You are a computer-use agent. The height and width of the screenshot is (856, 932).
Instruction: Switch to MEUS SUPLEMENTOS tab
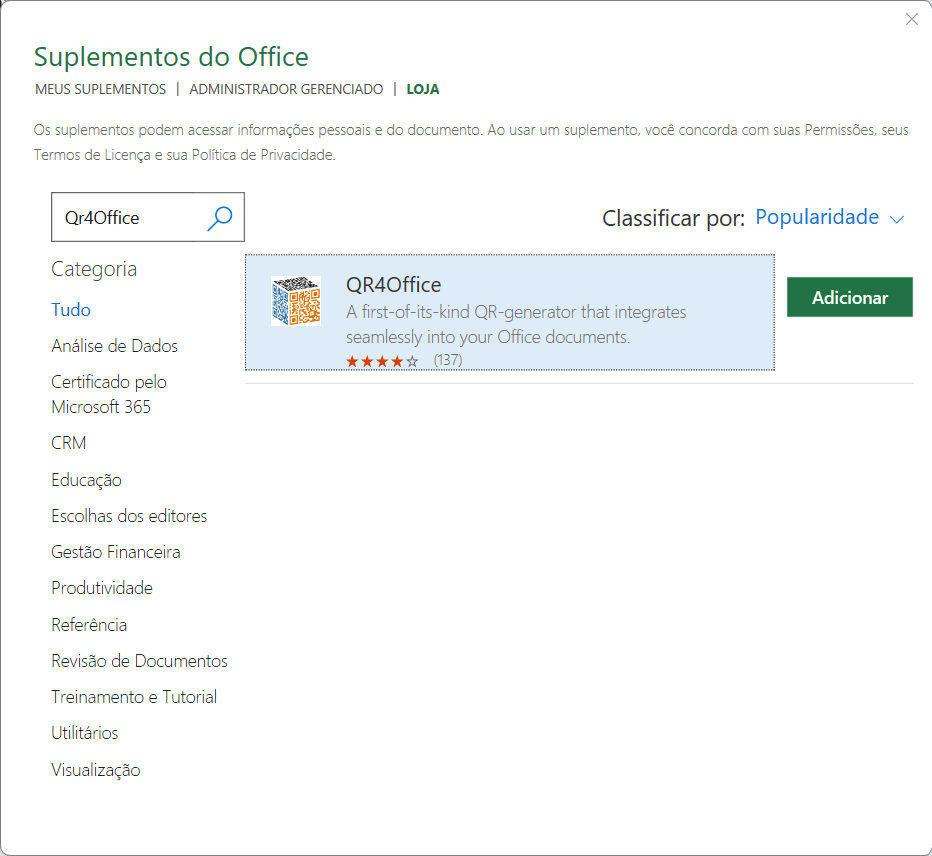100,89
